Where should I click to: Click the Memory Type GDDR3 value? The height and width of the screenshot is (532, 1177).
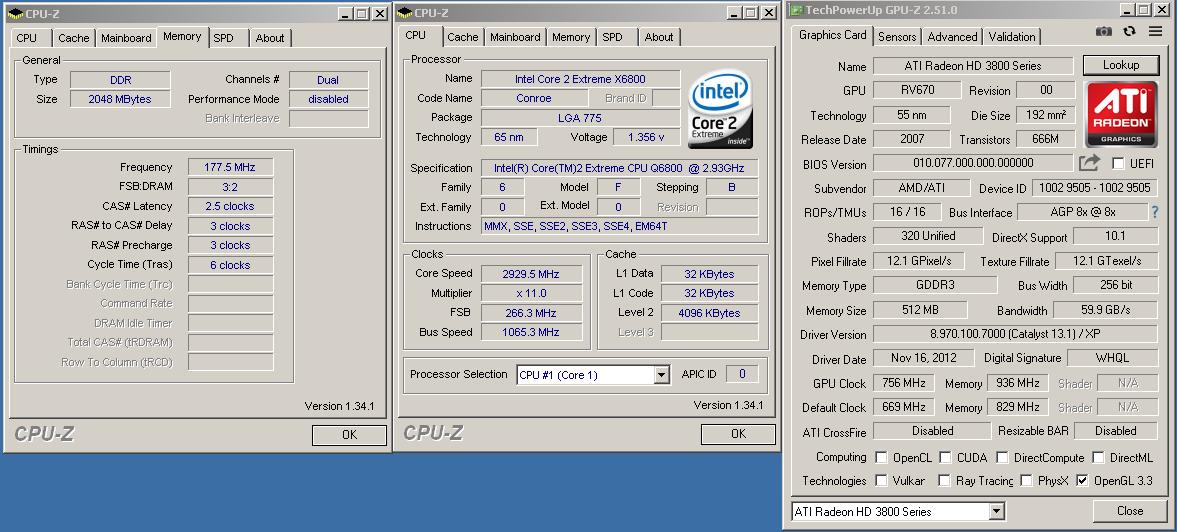[x=935, y=285]
